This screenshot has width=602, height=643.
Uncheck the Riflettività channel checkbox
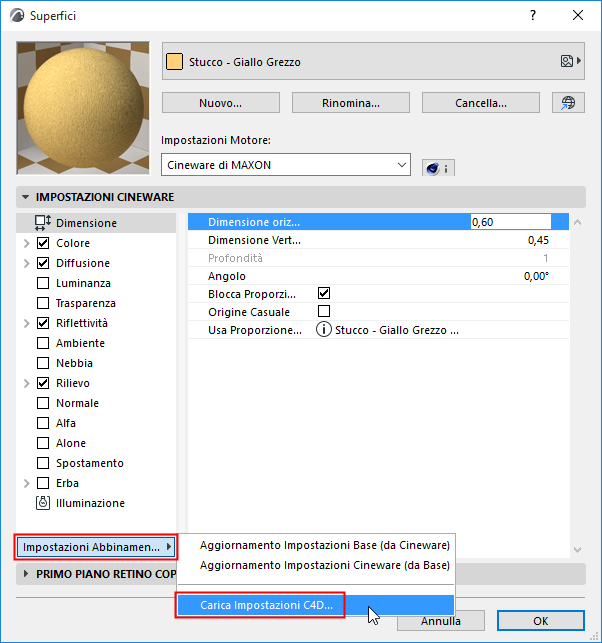pos(43,323)
